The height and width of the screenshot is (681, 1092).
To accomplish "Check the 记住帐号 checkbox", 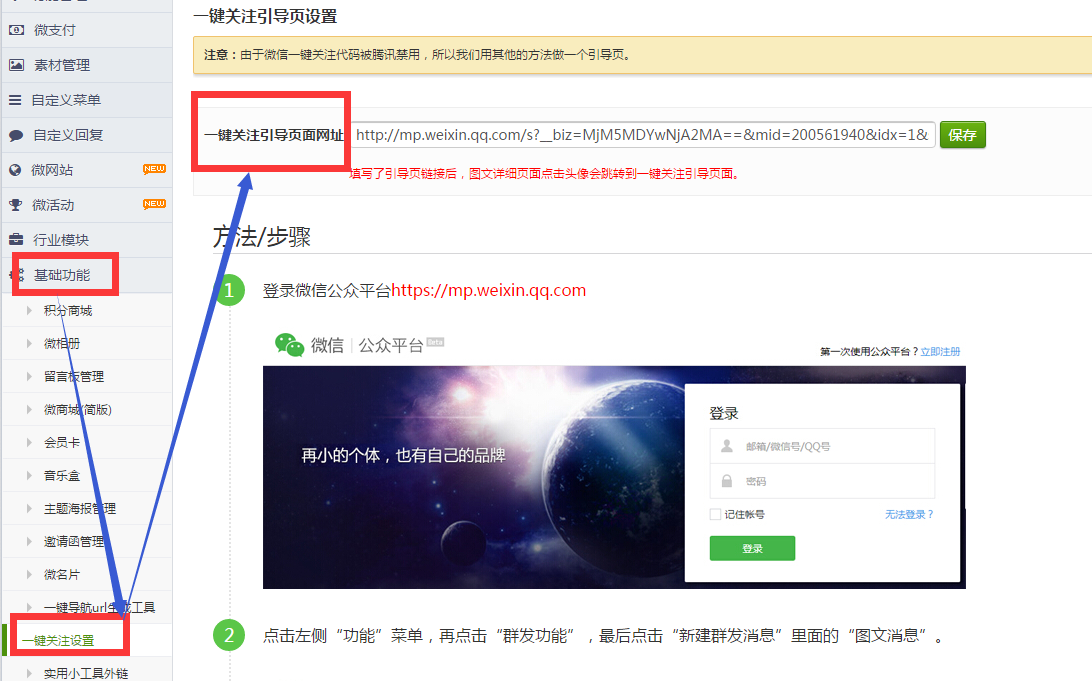I will 715,514.
